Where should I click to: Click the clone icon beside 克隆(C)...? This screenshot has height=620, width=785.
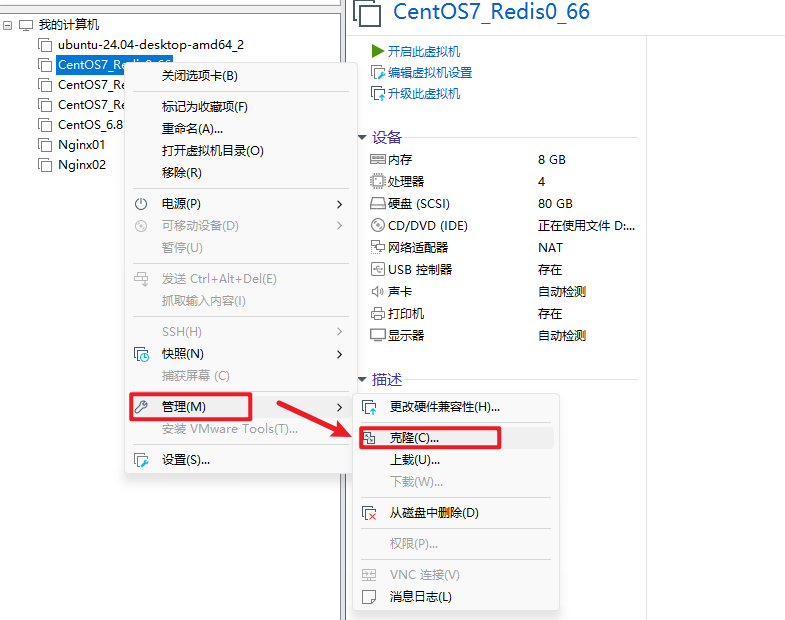[369, 438]
